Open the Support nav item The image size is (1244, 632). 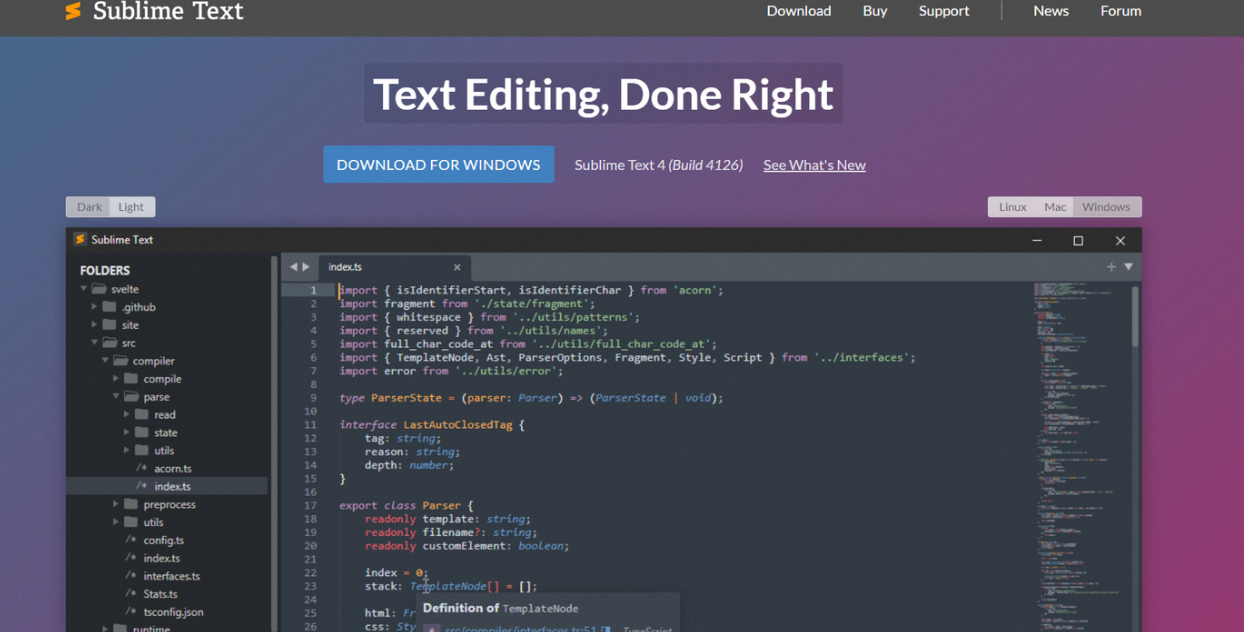pos(944,11)
